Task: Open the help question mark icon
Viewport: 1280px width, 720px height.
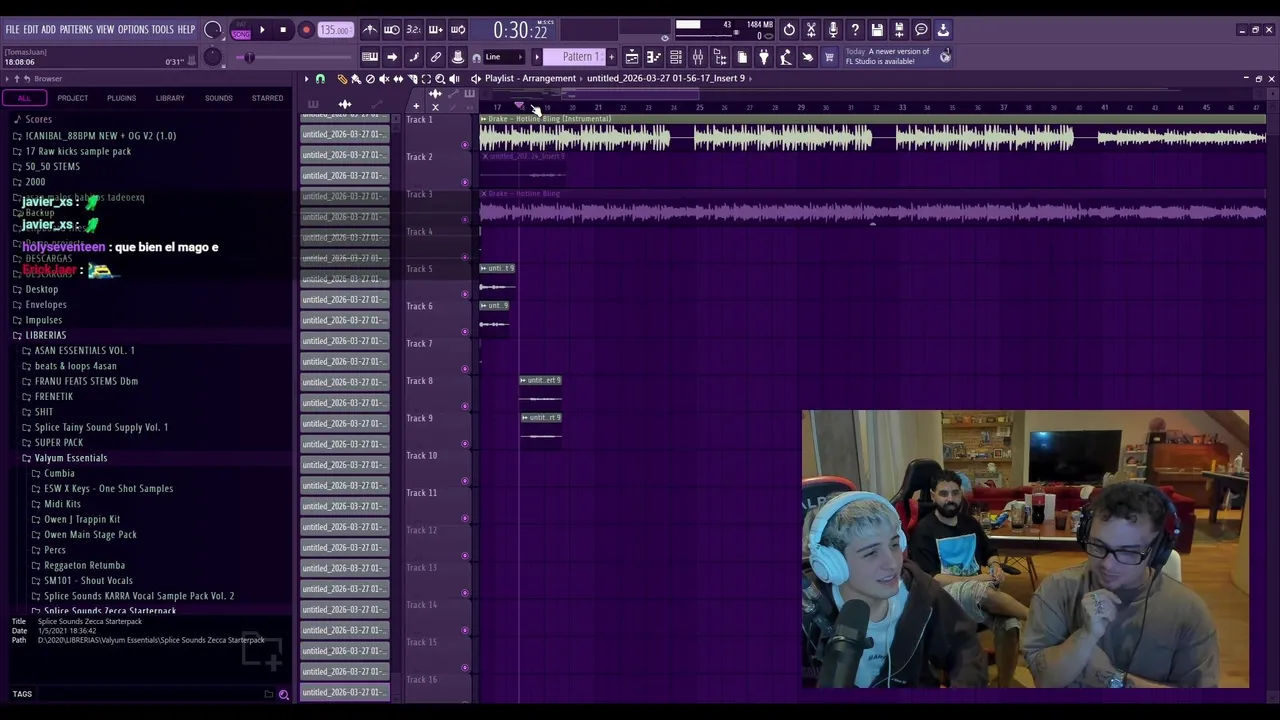Action: tap(855, 30)
